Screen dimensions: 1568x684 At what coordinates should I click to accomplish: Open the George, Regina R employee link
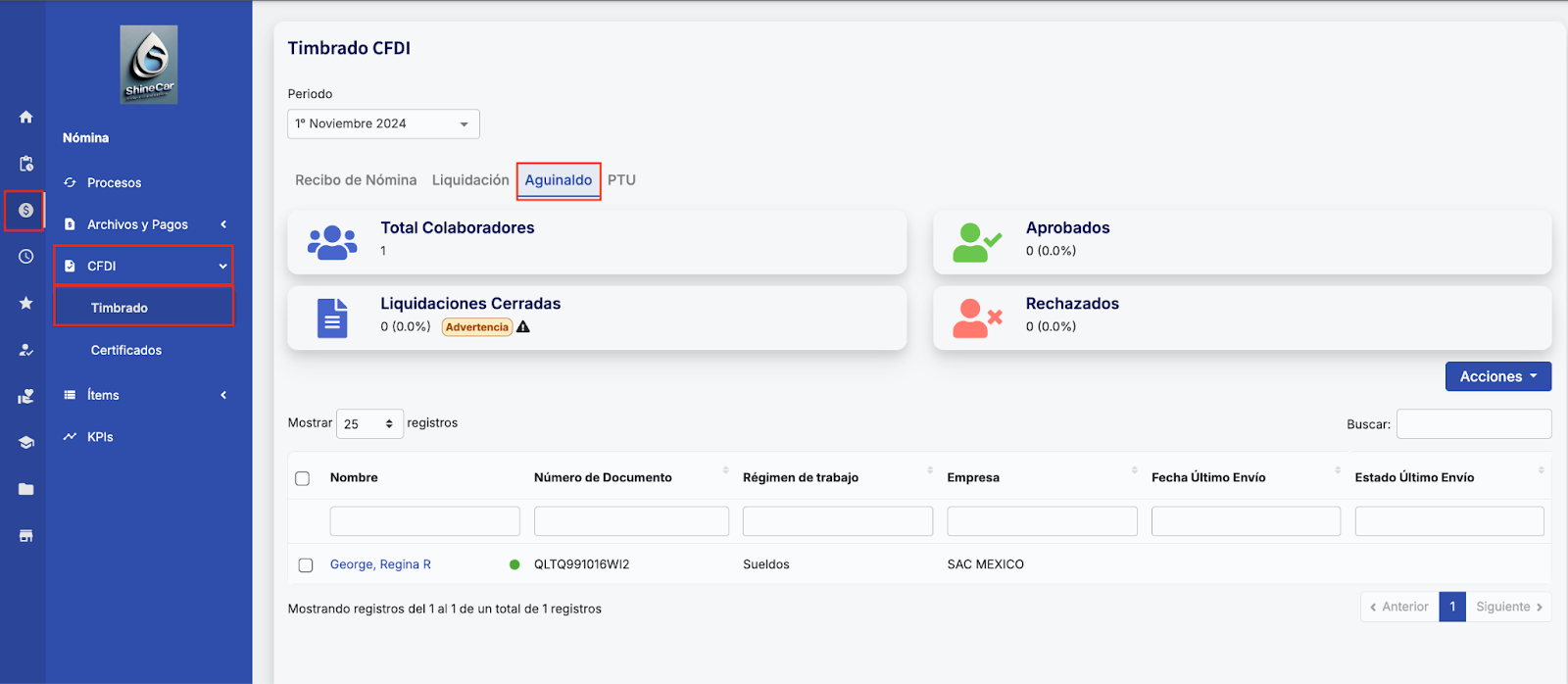tap(380, 564)
